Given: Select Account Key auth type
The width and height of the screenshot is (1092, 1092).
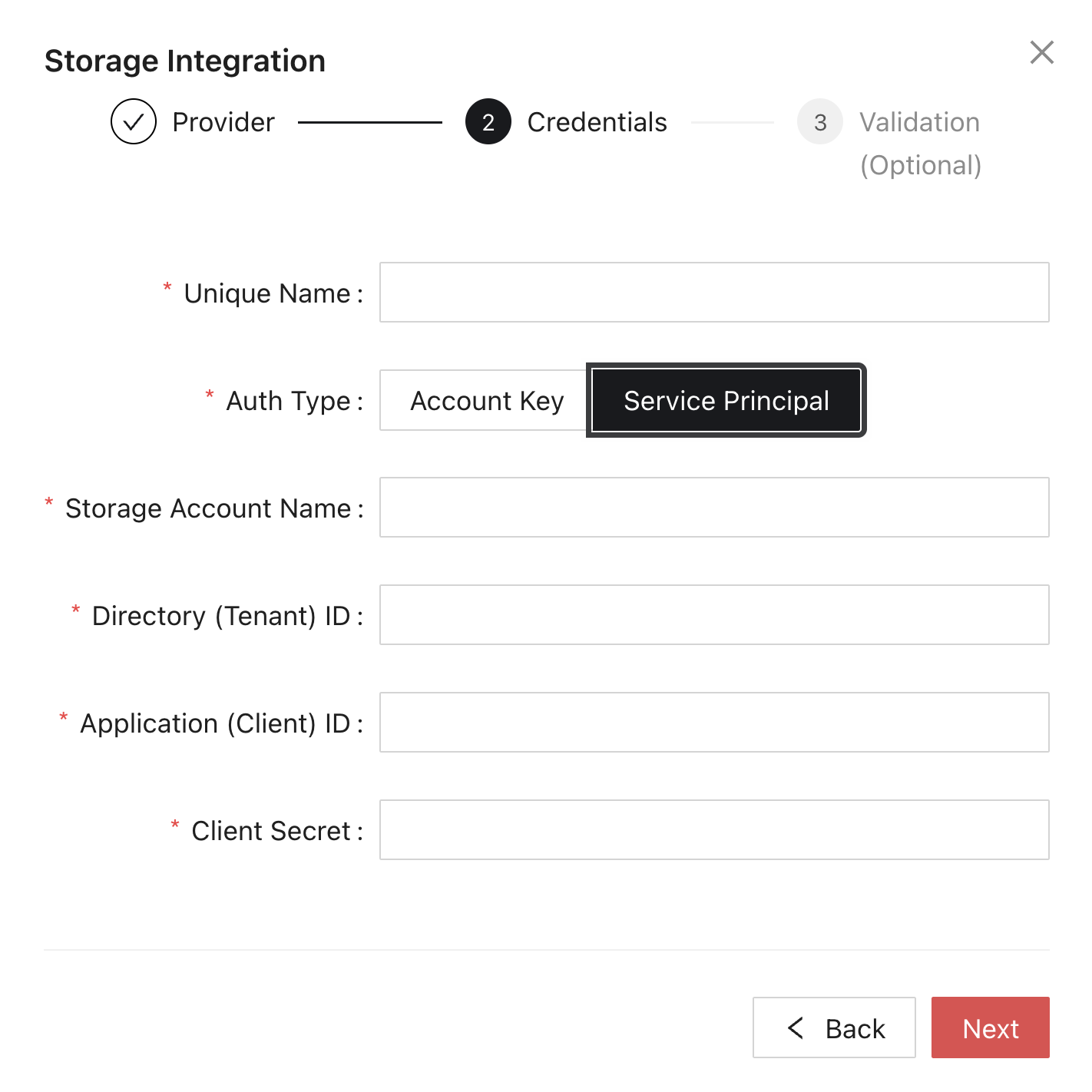Looking at the screenshot, I should [x=487, y=400].
